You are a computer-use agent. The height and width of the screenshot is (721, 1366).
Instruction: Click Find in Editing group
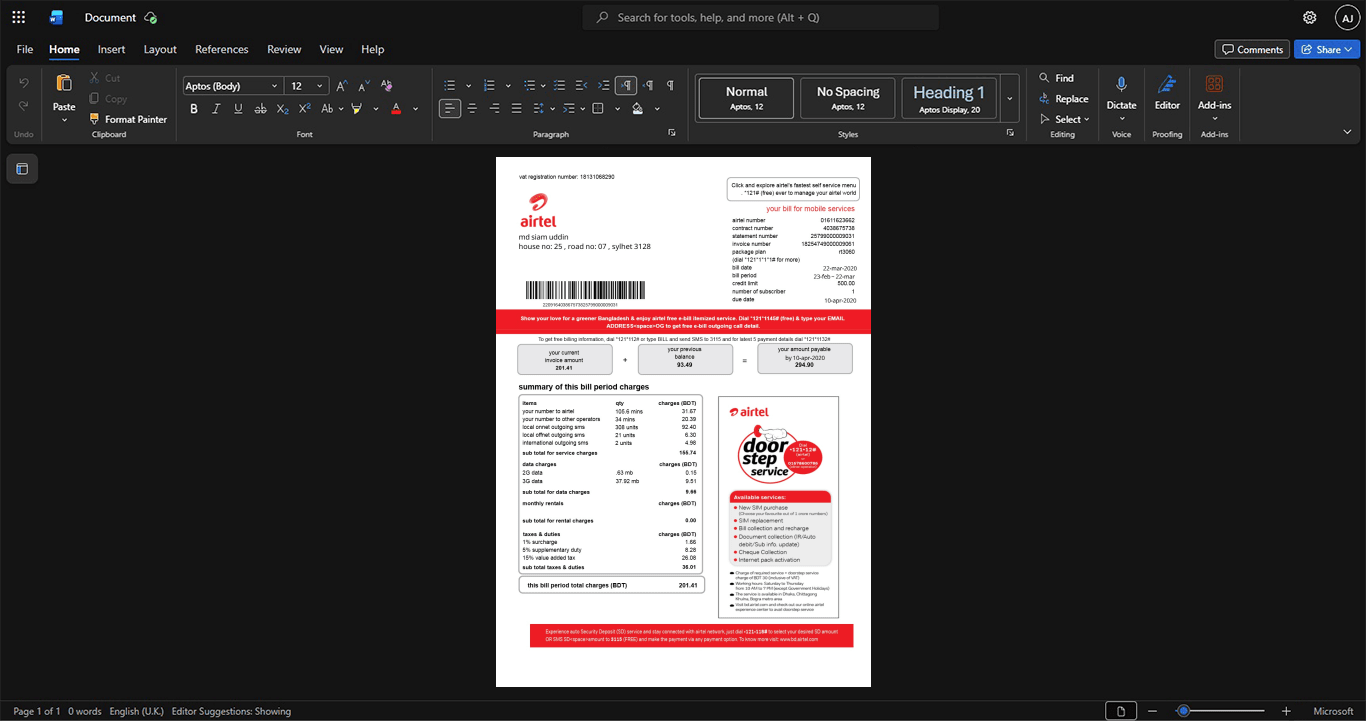click(1056, 78)
